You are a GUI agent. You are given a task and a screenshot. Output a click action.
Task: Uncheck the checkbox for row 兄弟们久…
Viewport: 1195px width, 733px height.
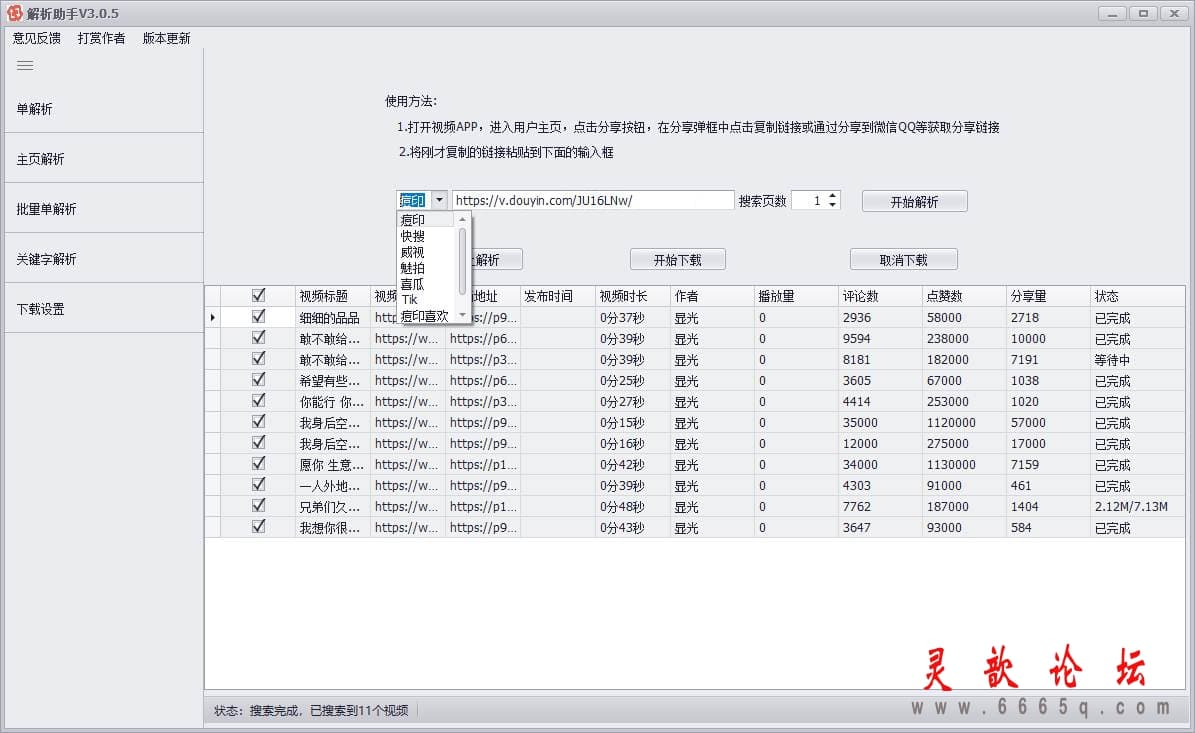pyautogui.click(x=258, y=505)
